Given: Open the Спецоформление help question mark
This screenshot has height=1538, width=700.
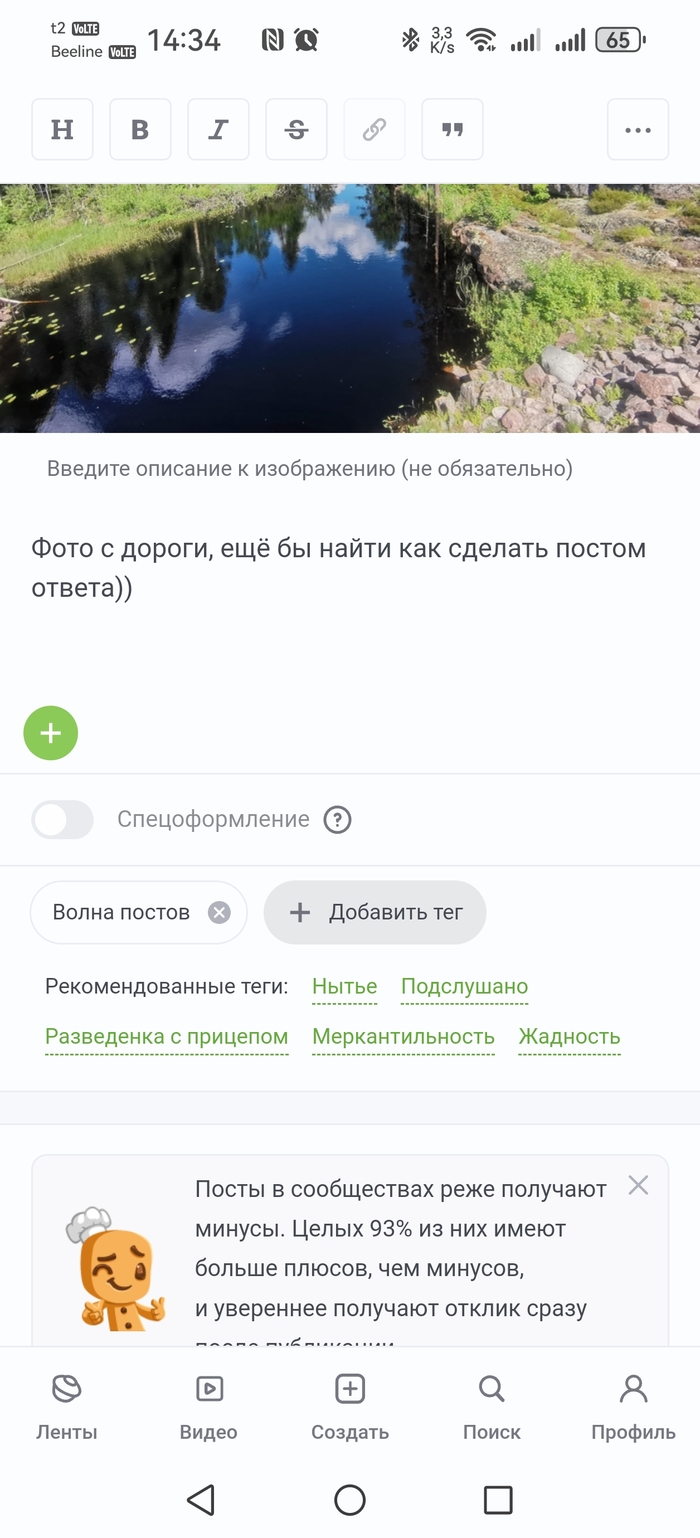Looking at the screenshot, I should [338, 820].
